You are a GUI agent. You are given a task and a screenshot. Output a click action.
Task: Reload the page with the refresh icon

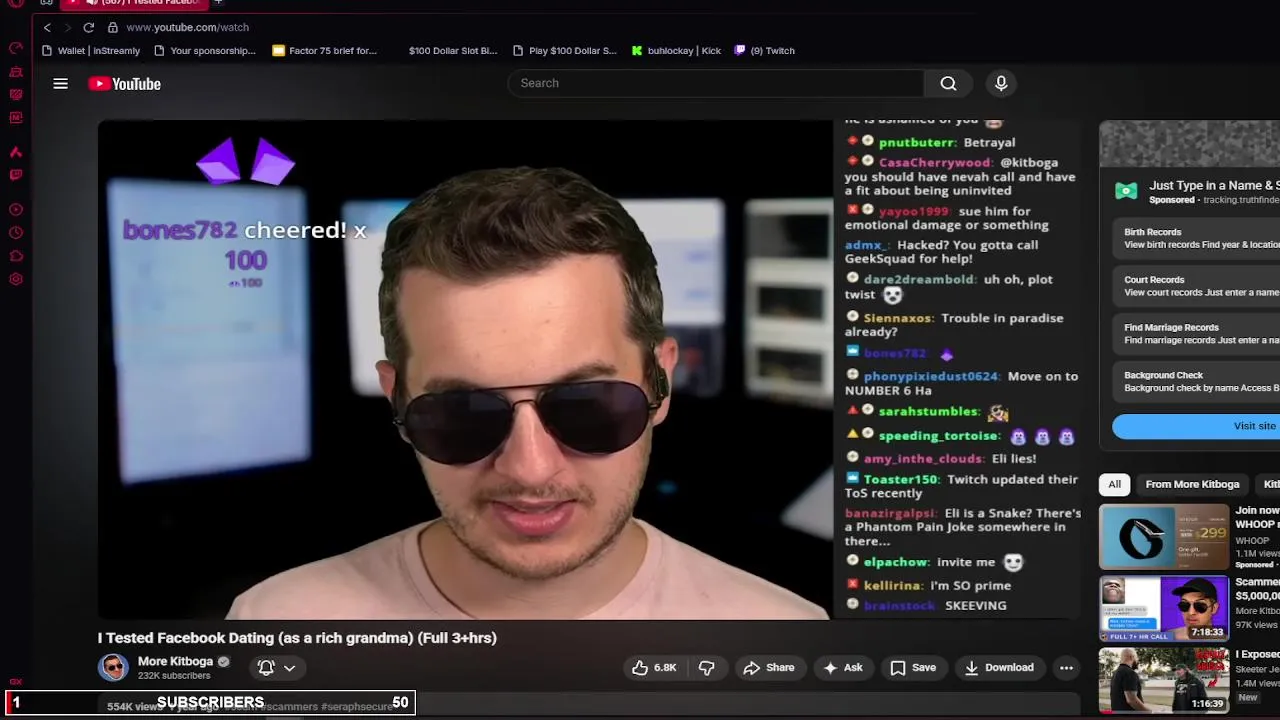pyautogui.click(x=89, y=28)
